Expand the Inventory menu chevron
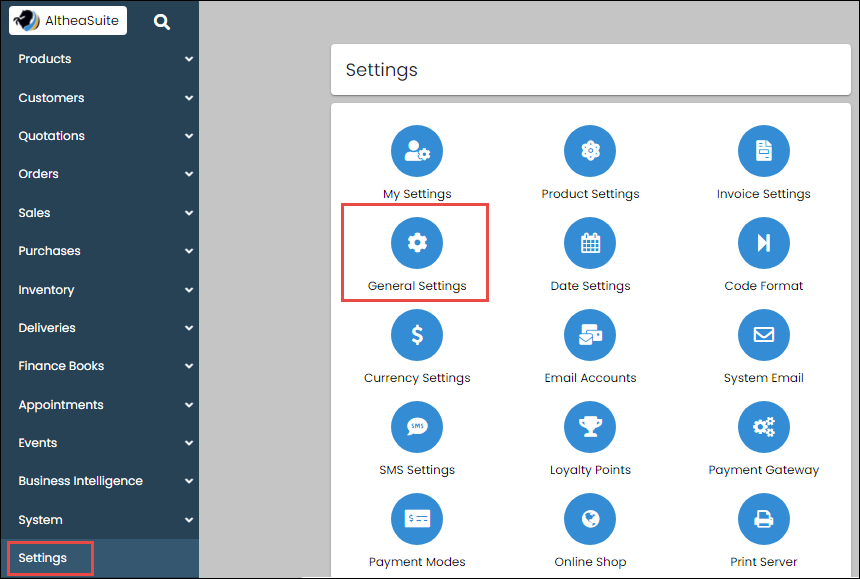This screenshot has width=860, height=579. point(189,290)
